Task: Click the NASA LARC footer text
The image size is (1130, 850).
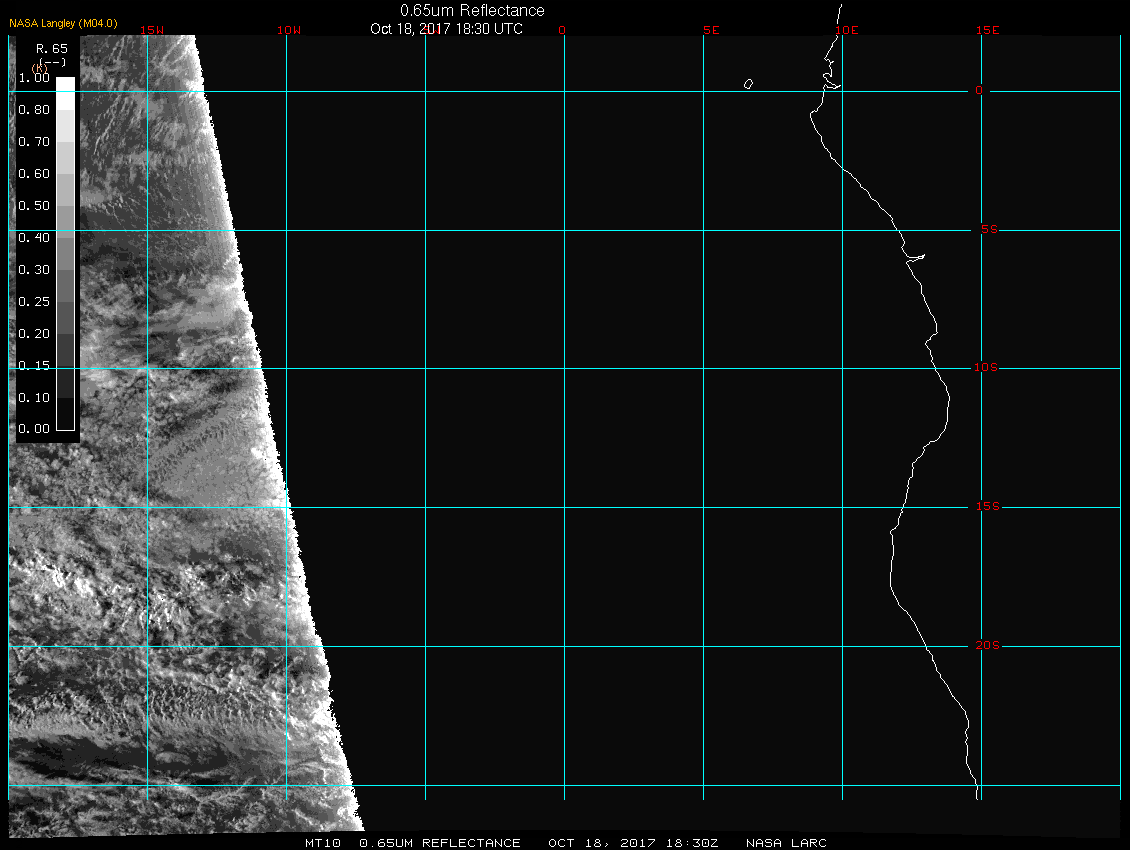Action: (786, 843)
